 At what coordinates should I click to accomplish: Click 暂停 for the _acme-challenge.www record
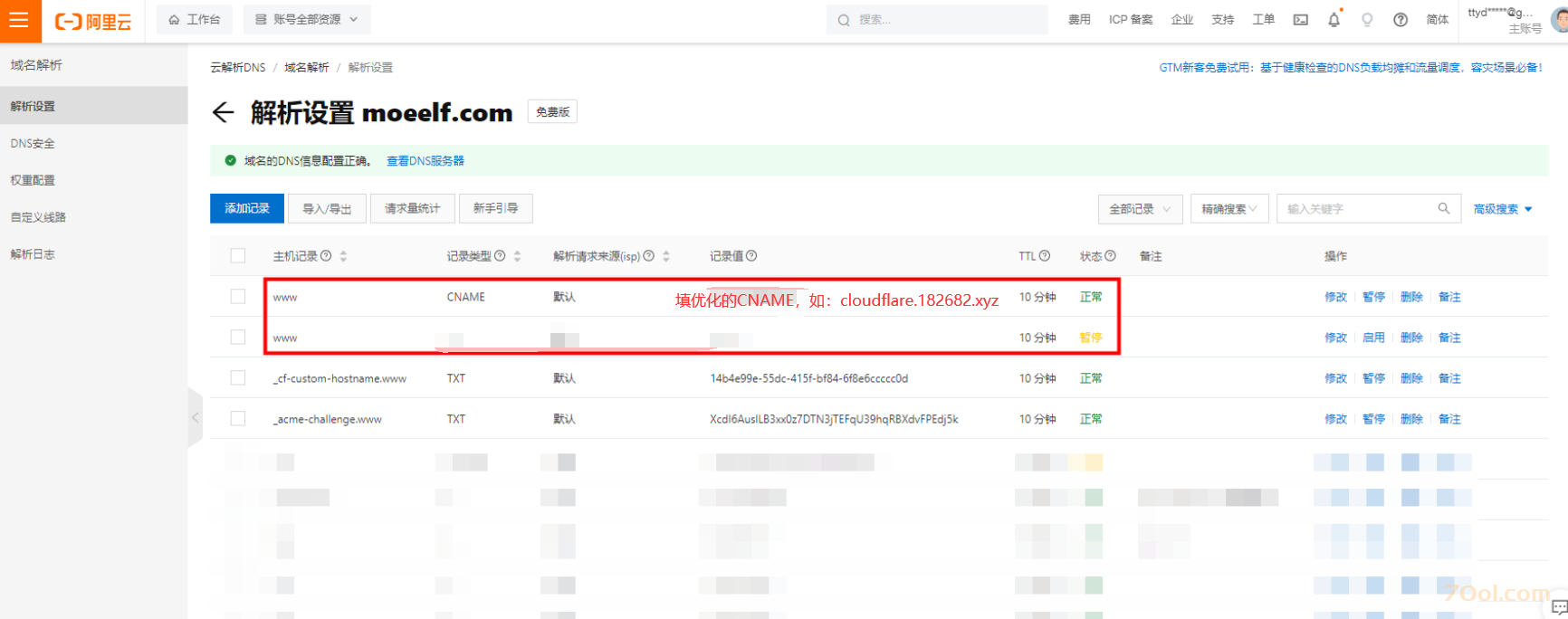point(1373,419)
